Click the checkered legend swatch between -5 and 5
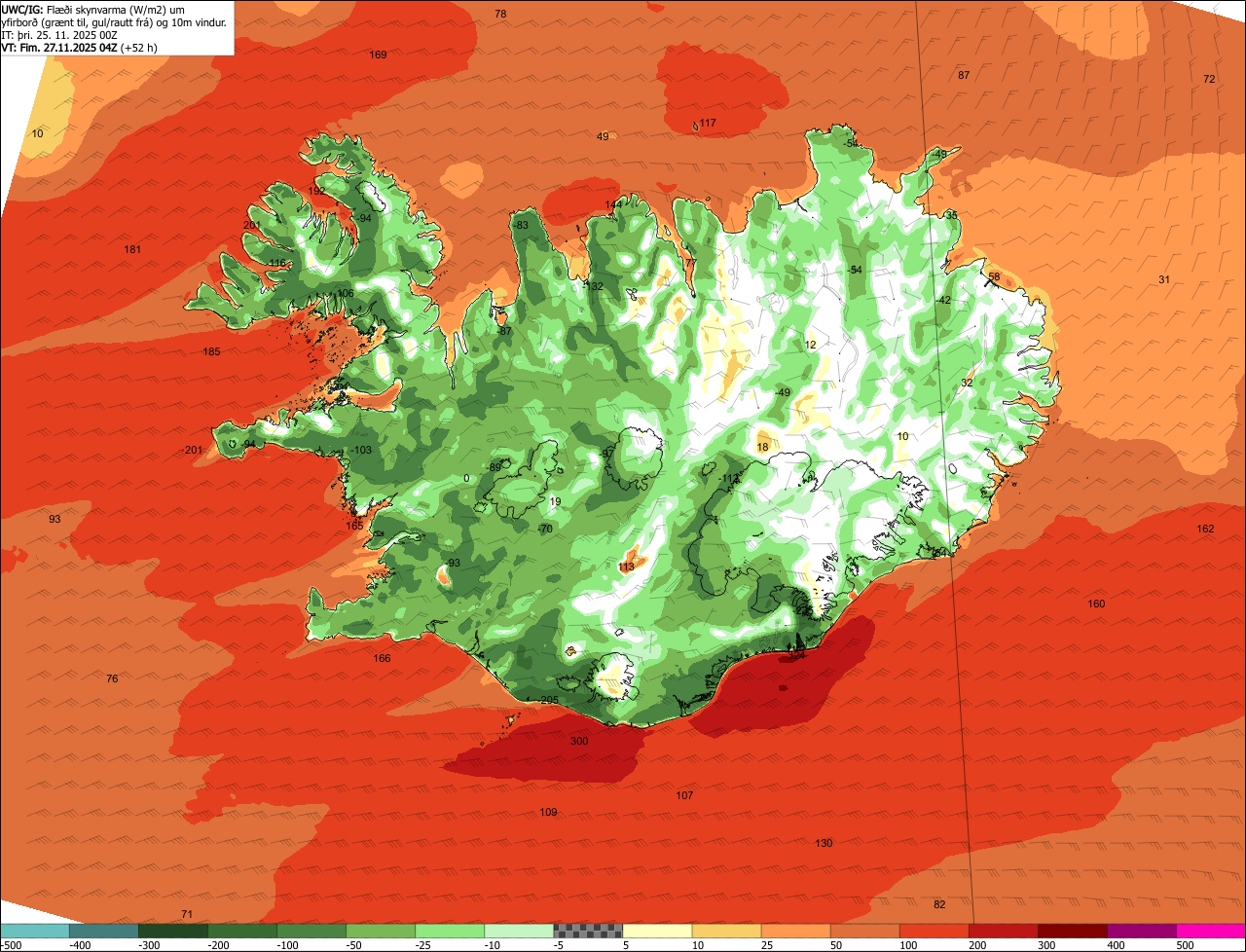Viewport: 1246px width, 952px height. pos(588,930)
